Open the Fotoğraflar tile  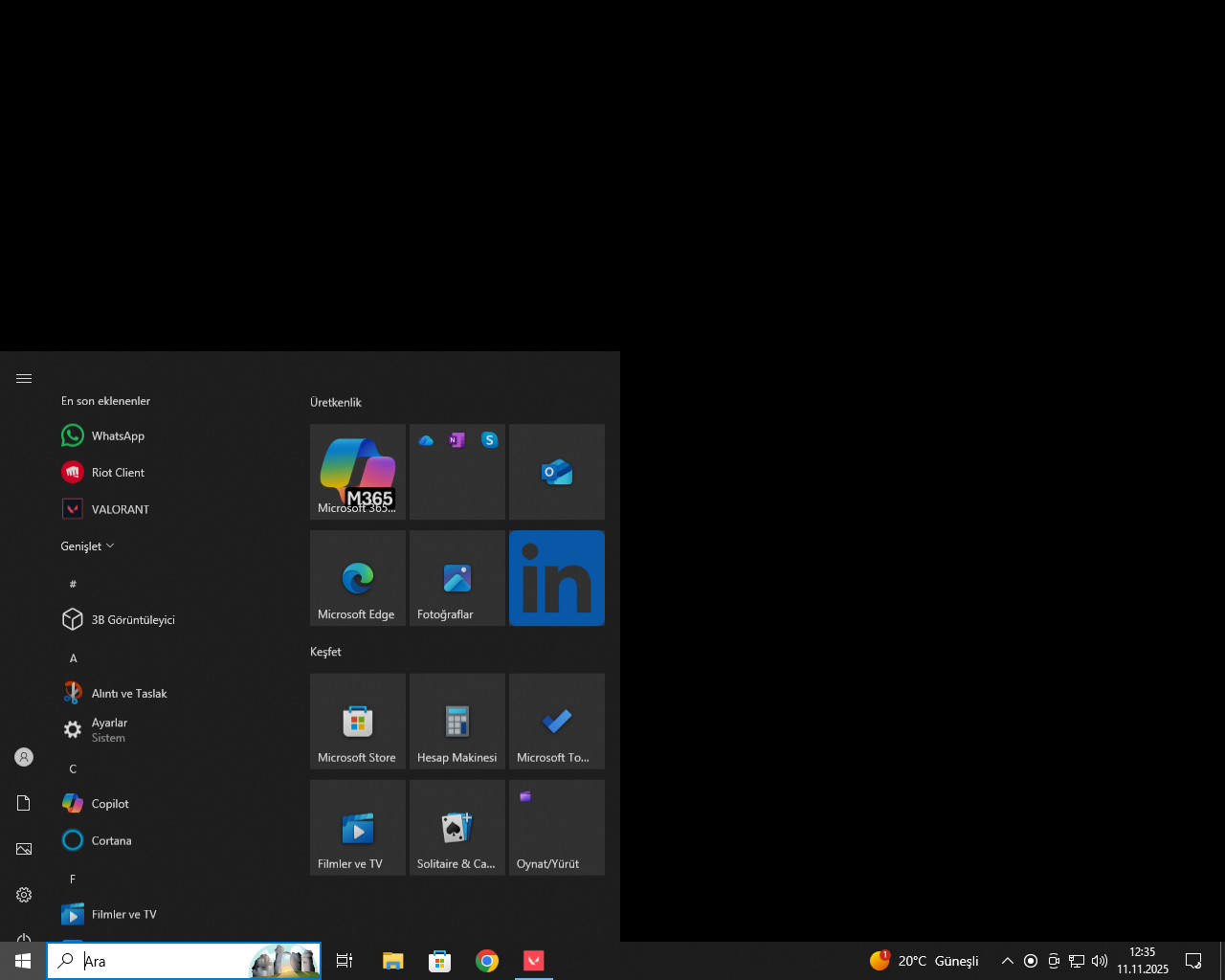[457, 578]
